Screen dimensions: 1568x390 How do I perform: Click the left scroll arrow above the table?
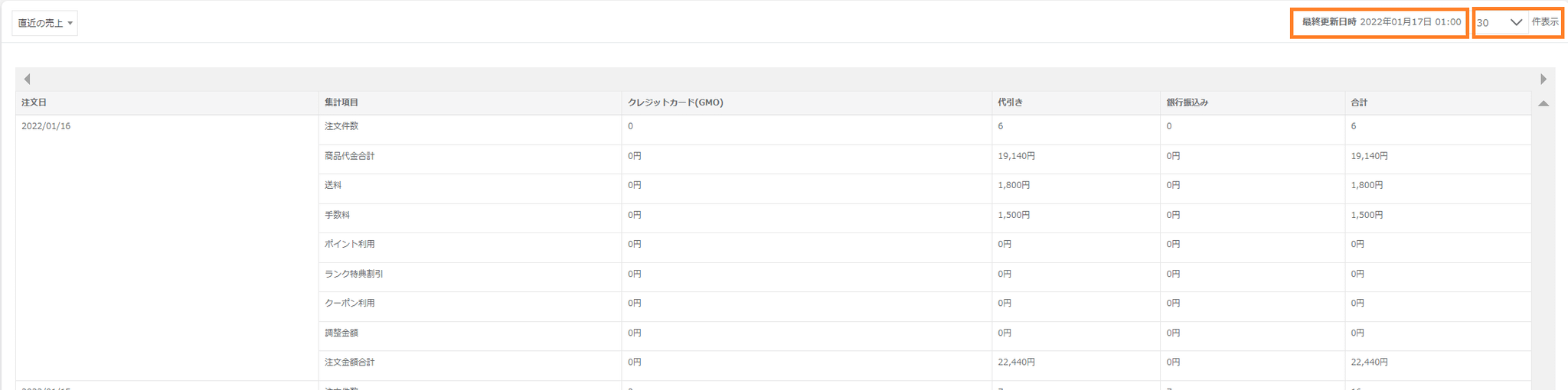27,79
